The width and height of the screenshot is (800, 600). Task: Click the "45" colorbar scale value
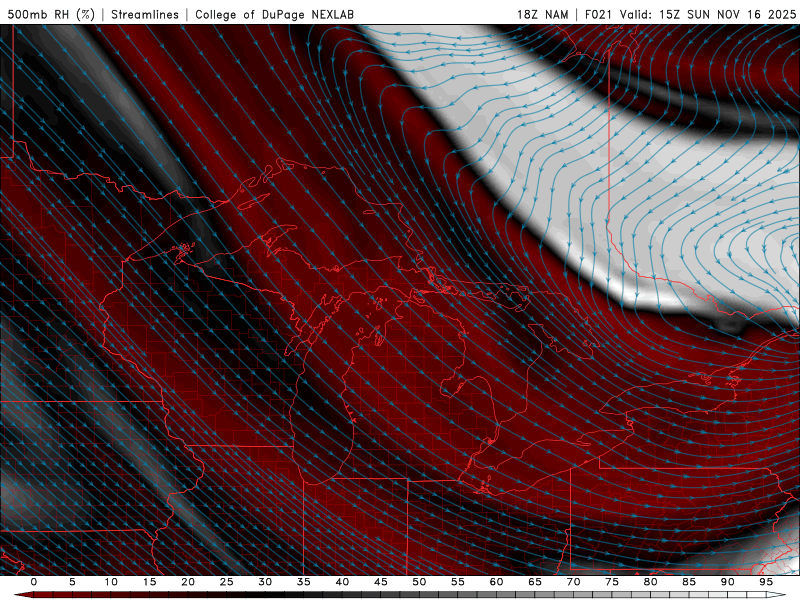click(x=381, y=582)
